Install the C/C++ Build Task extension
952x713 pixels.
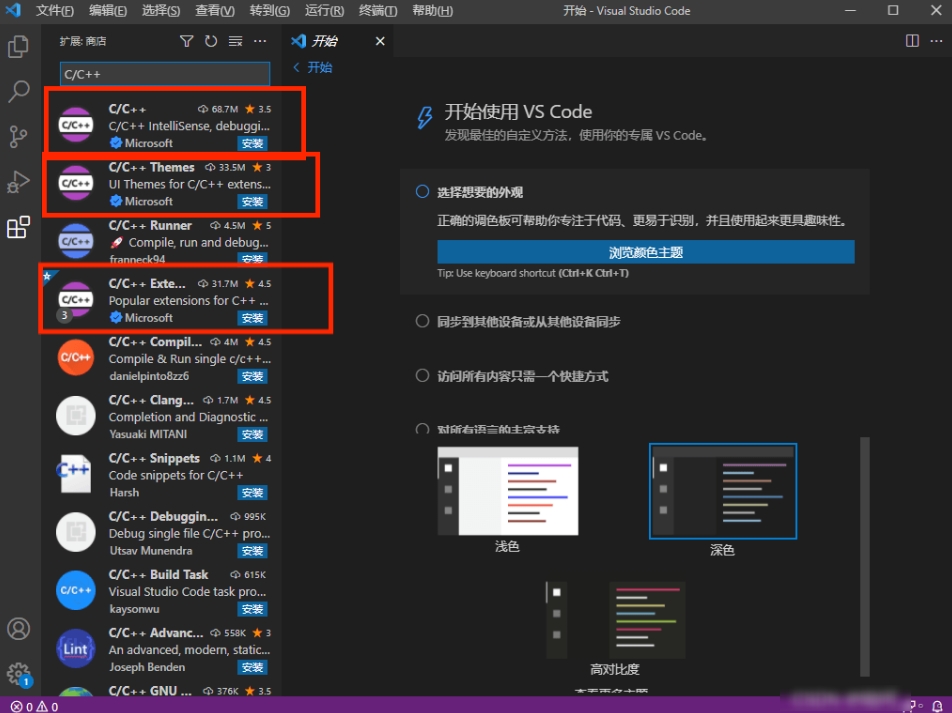252,609
